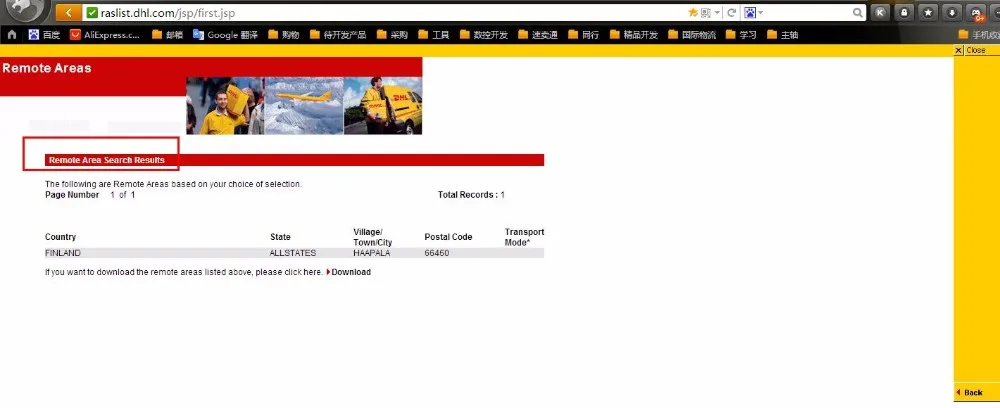The height and width of the screenshot is (408, 1000).
Task: Click the Close link in yellow sidebar
Action: 976,50
